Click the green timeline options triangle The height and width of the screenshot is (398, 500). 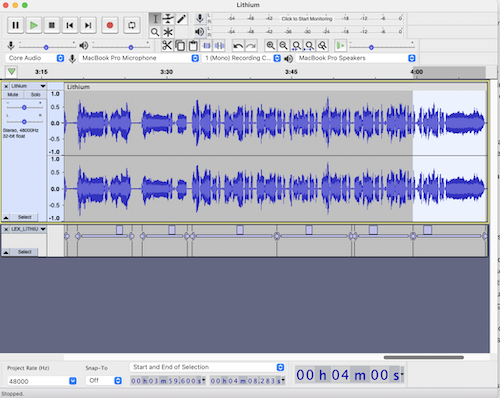coord(11,71)
